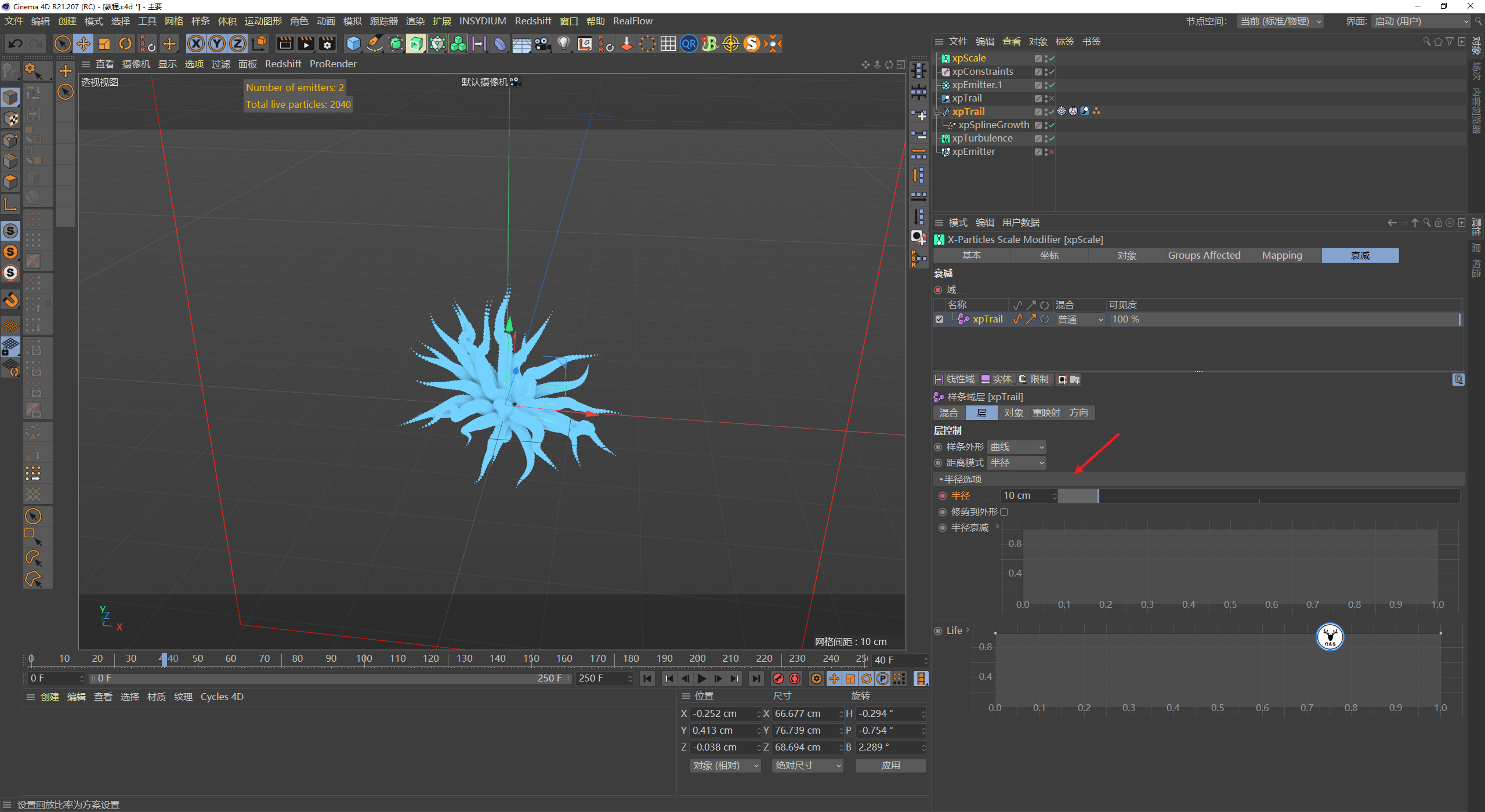Open render settings clapperboard with gear
This screenshot has height=812, width=1485.
pos(327,43)
